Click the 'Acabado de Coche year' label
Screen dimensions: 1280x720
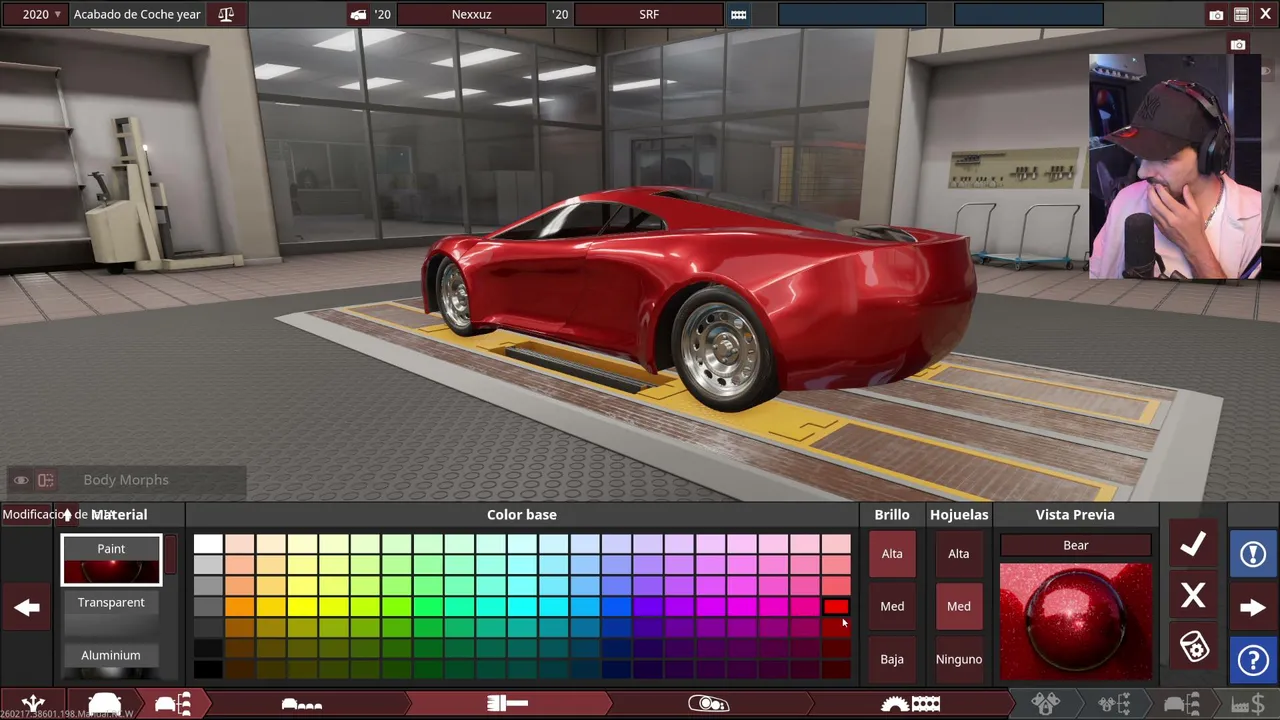point(137,15)
